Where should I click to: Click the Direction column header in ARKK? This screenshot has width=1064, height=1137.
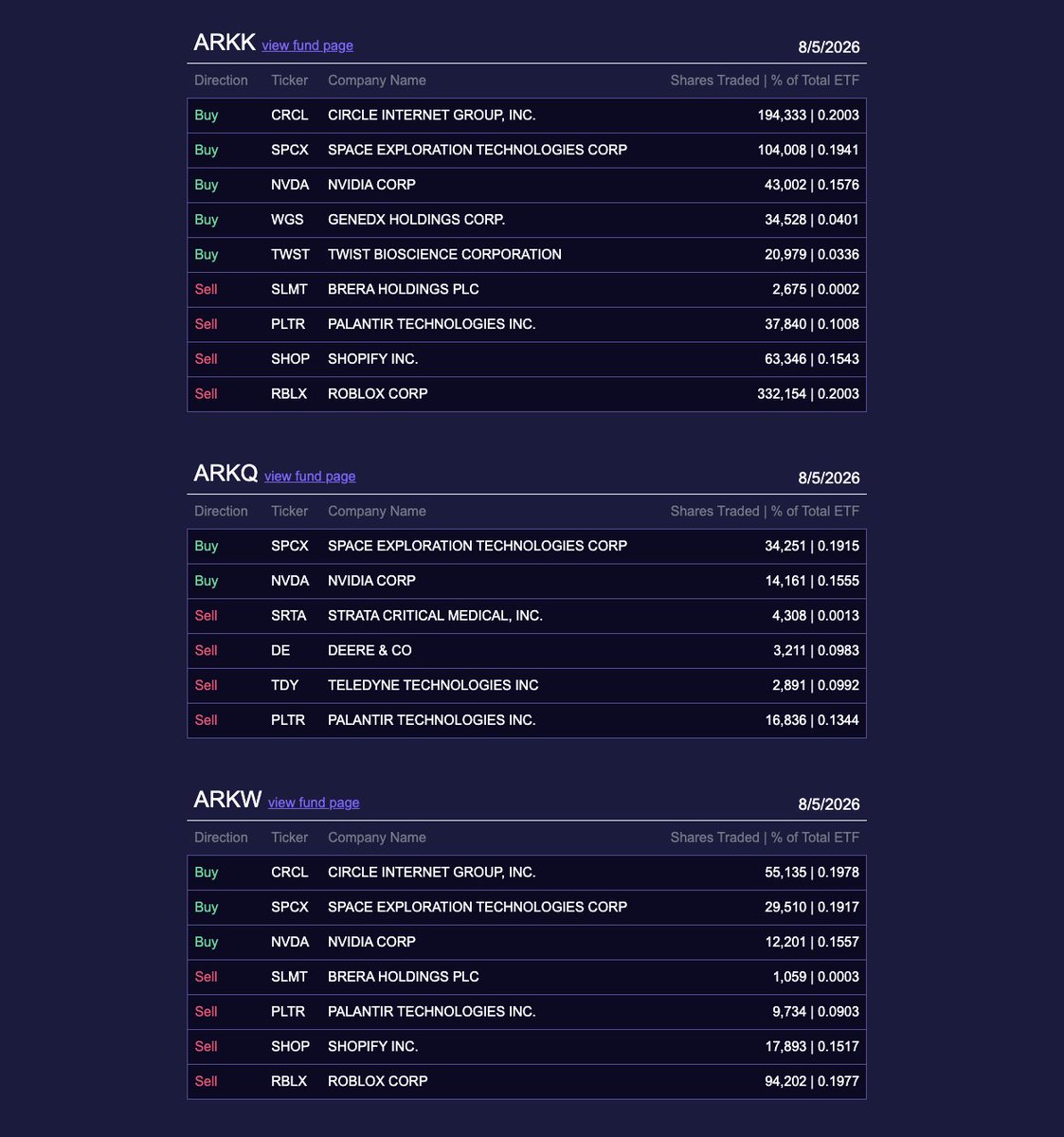(x=221, y=81)
